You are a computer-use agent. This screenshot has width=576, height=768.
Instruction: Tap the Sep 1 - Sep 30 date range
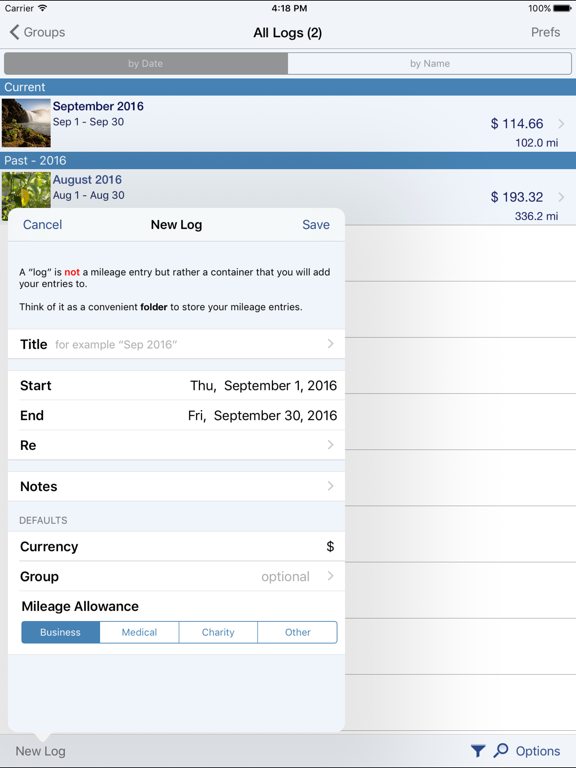89,122
